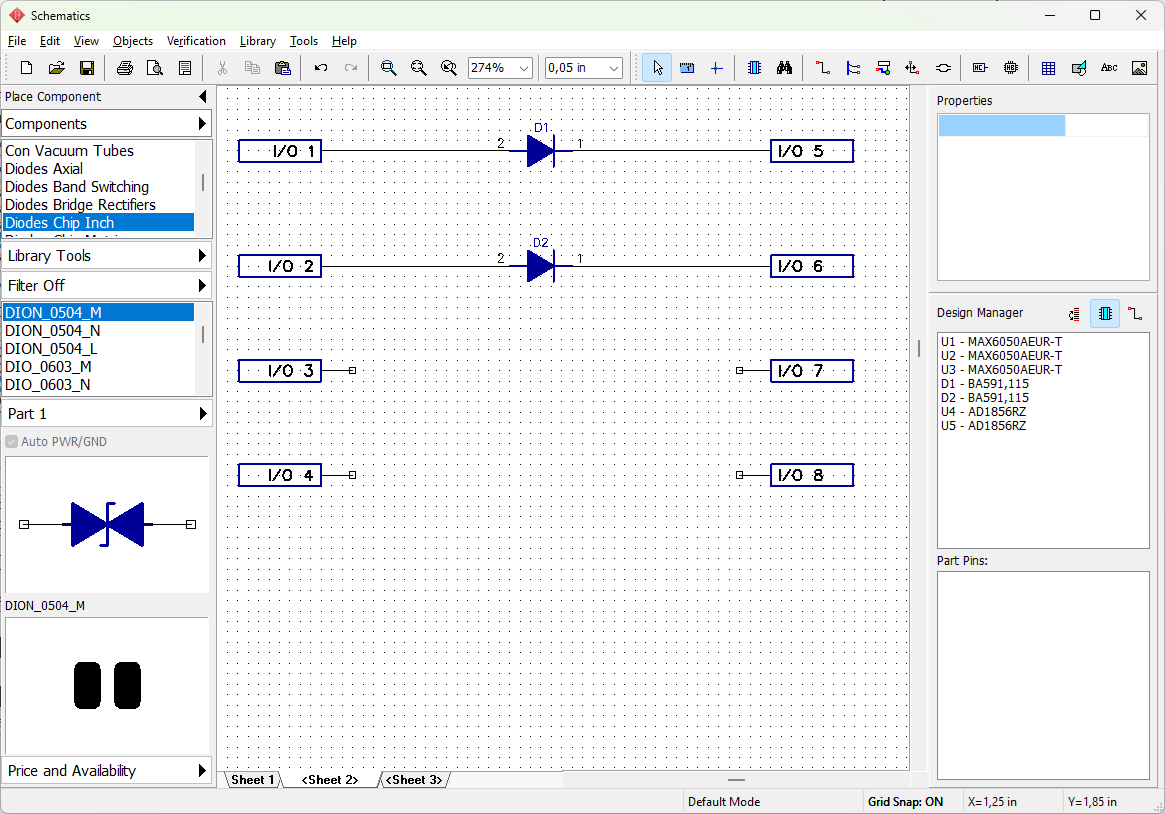Click the Design Manager sort list icon
The image size is (1165, 814).
[1074, 314]
